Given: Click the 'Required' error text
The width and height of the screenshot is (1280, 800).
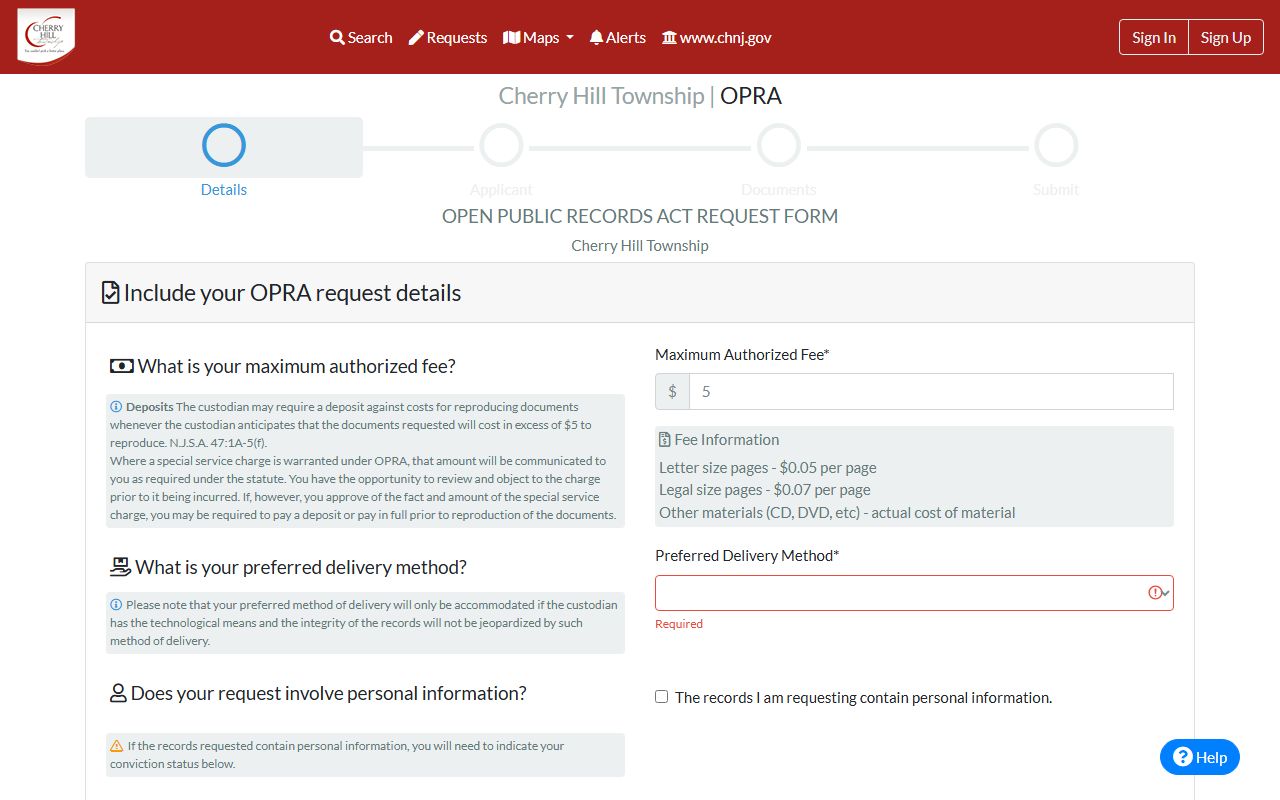Looking at the screenshot, I should (x=679, y=624).
